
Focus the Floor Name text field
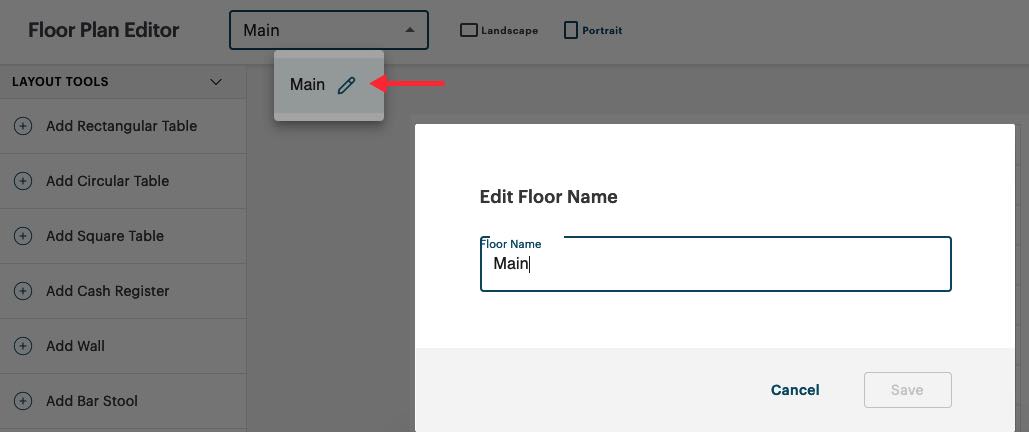coord(716,264)
